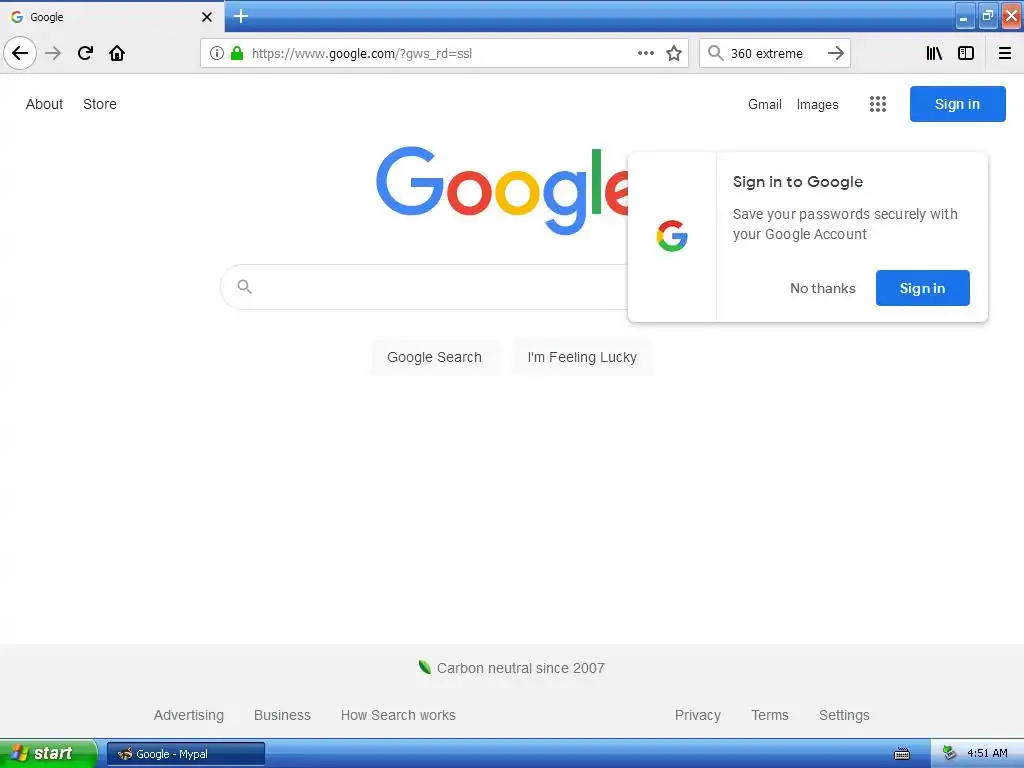Click the network tray icon
The width and height of the screenshot is (1024, 768).
coord(950,753)
